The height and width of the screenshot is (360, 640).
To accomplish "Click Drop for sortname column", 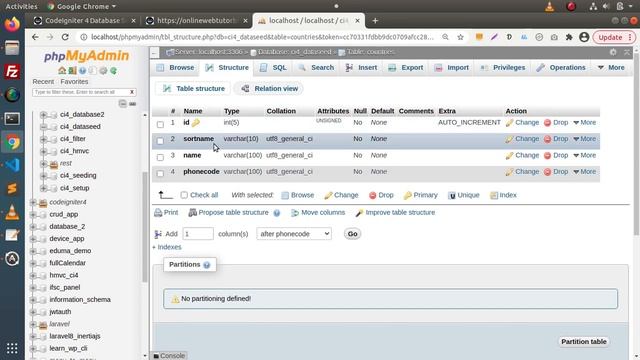I will (x=556, y=139).
